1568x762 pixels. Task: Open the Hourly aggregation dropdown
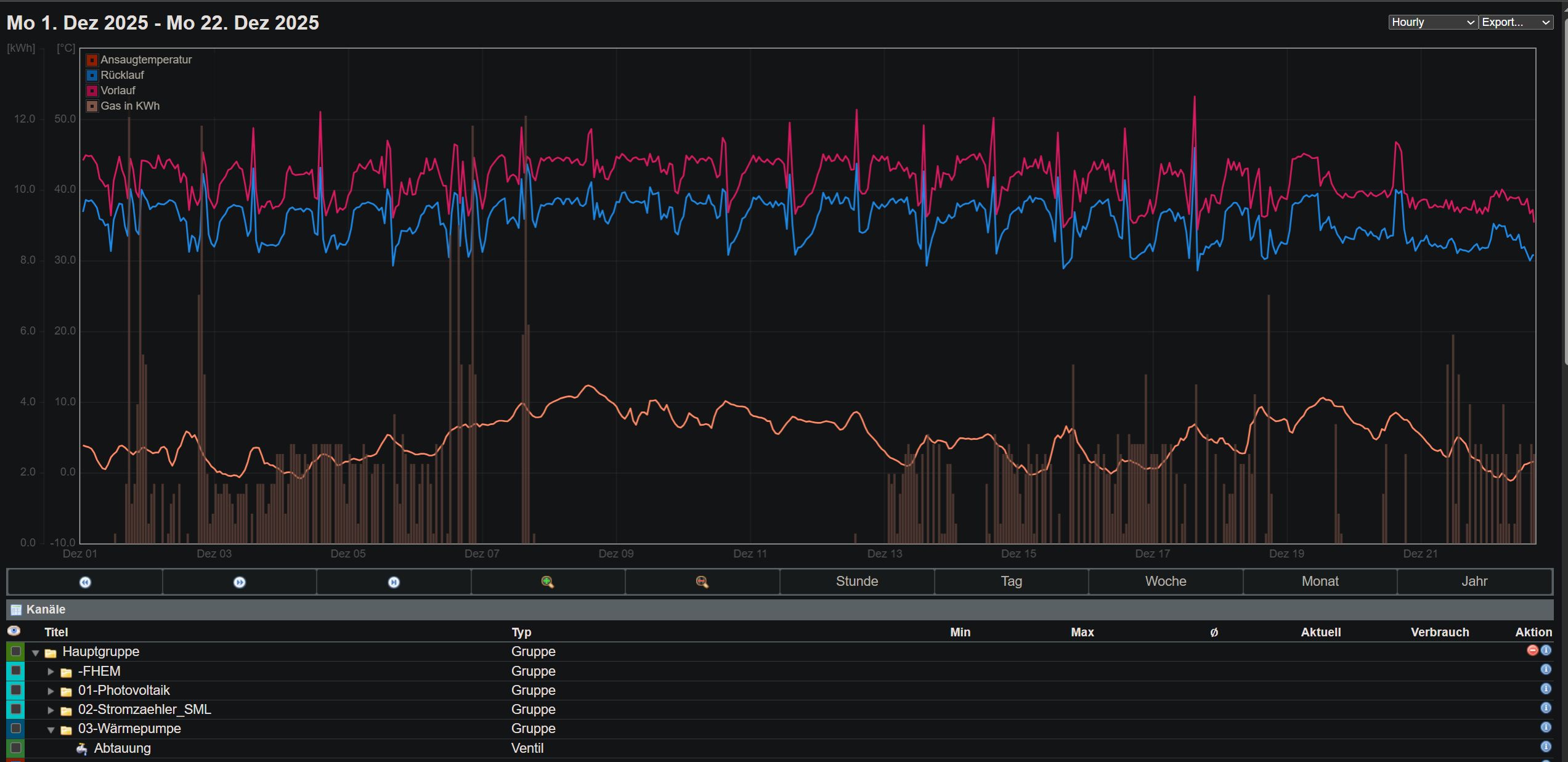[x=1432, y=22]
